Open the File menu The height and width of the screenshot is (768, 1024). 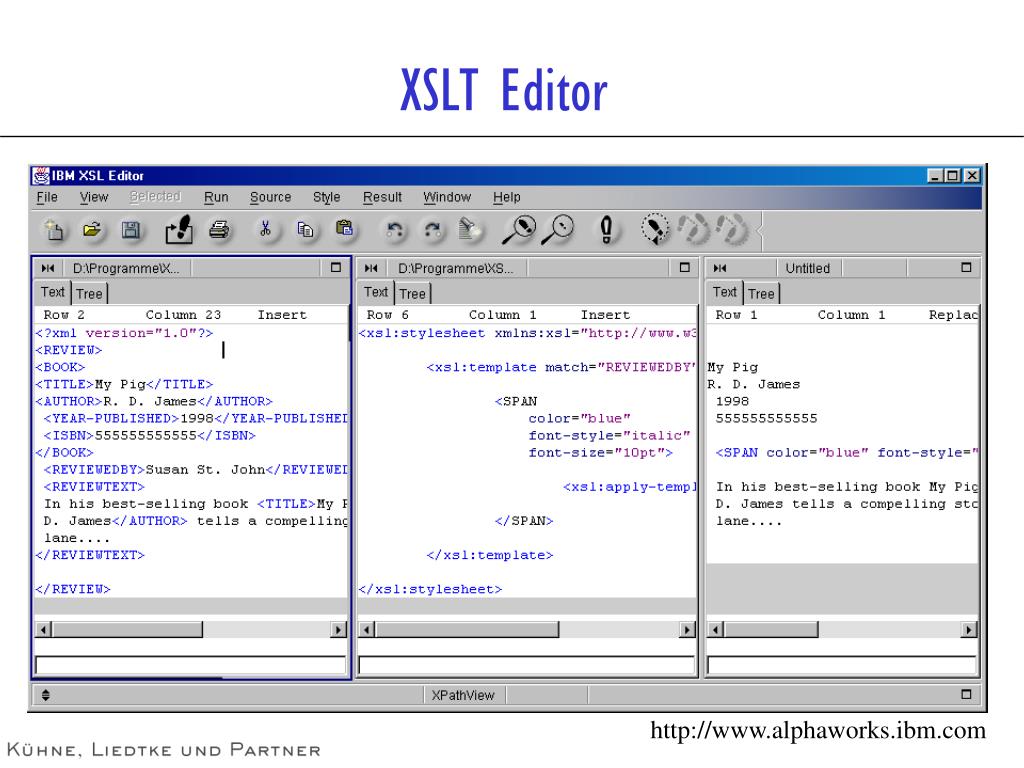(x=47, y=197)
